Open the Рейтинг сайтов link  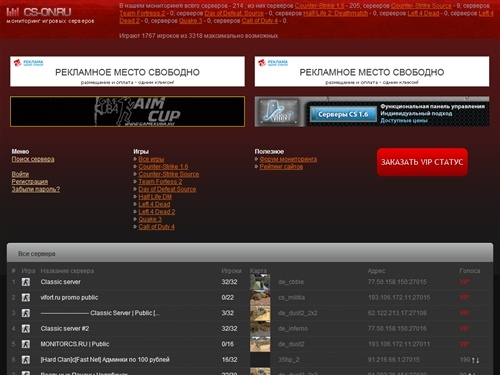point(281,166)
